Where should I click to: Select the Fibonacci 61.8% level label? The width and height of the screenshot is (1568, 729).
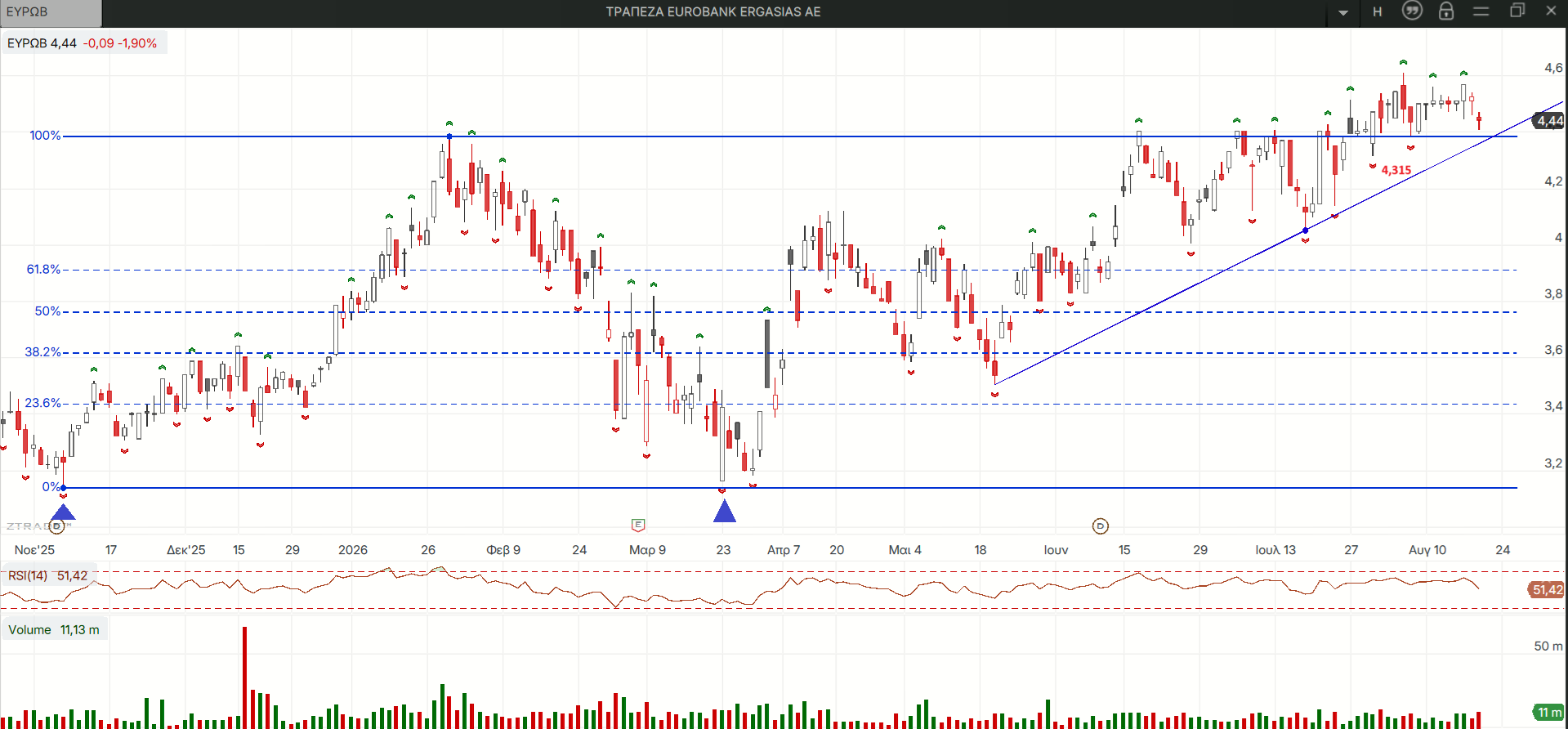[43, 270]
